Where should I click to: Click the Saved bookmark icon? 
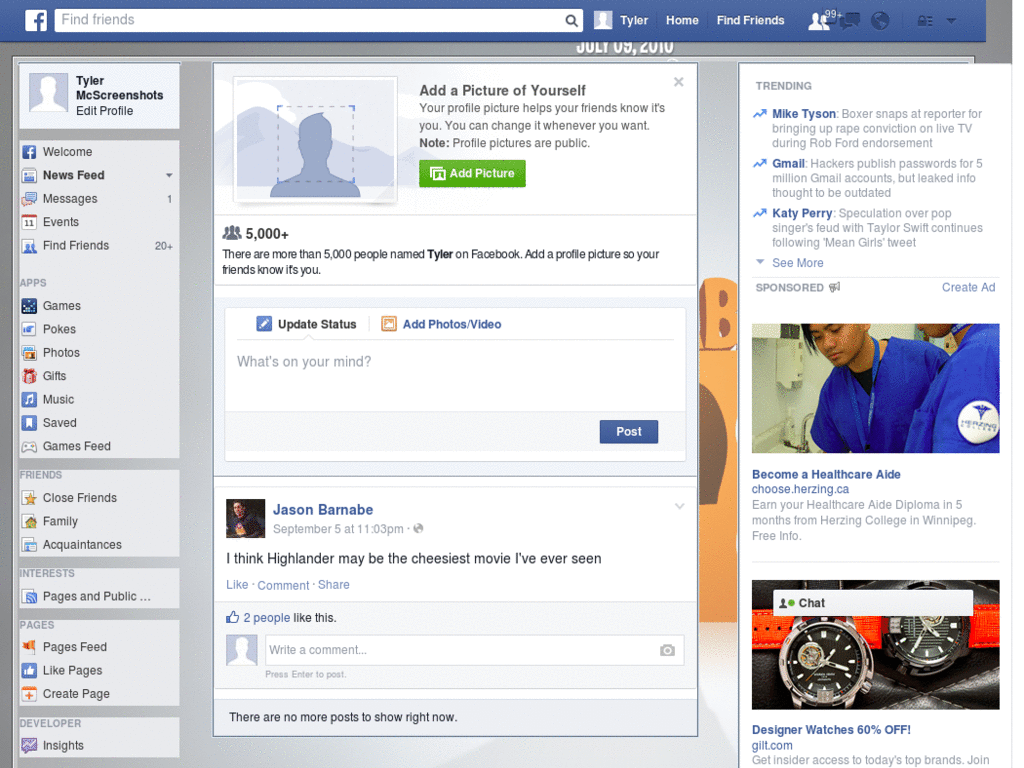click(29, 423)
